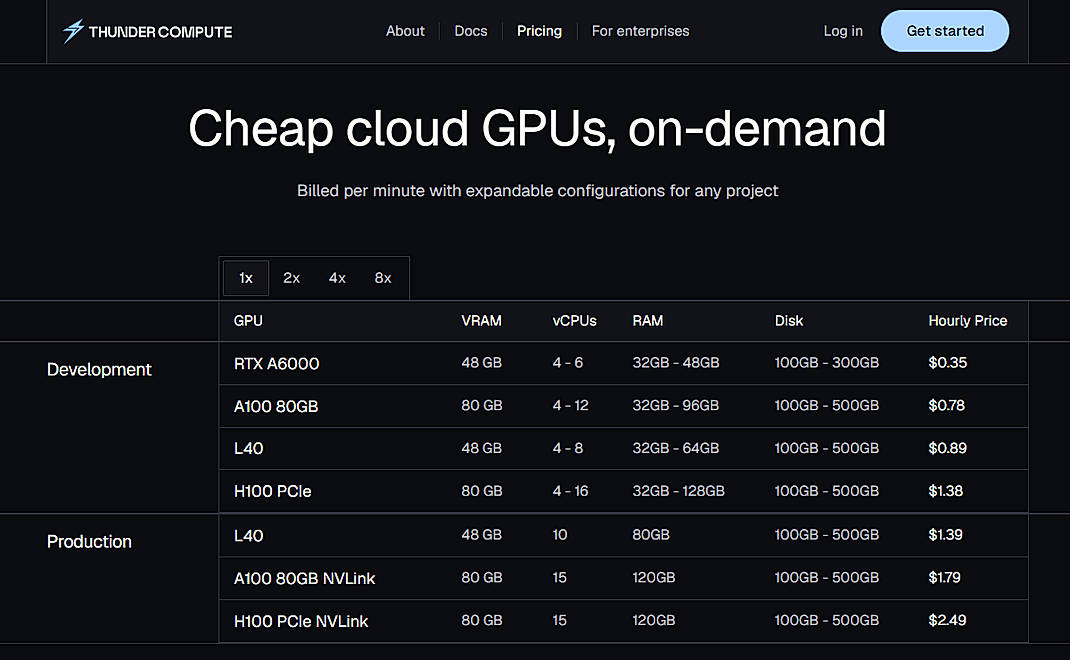Click the Cheap cloud GPUs, on-demand heading
The height and width of the screenshot is (660, 1070).
click(x=537, y=129)
